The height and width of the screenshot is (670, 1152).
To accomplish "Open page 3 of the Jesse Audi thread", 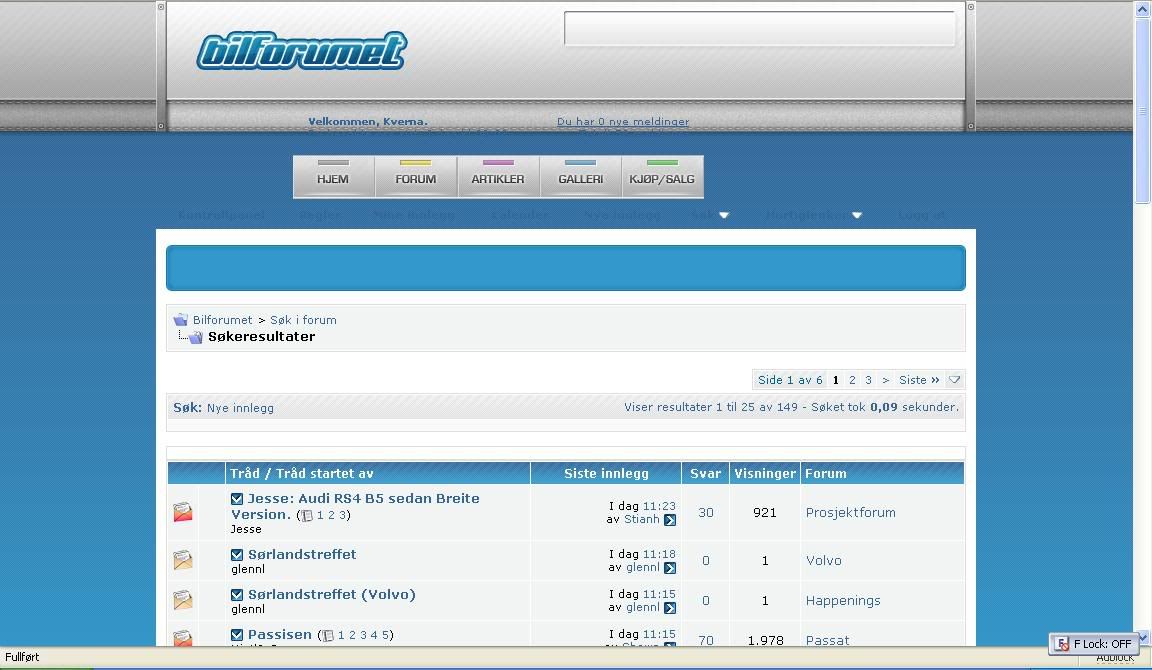I will [342, 516].
